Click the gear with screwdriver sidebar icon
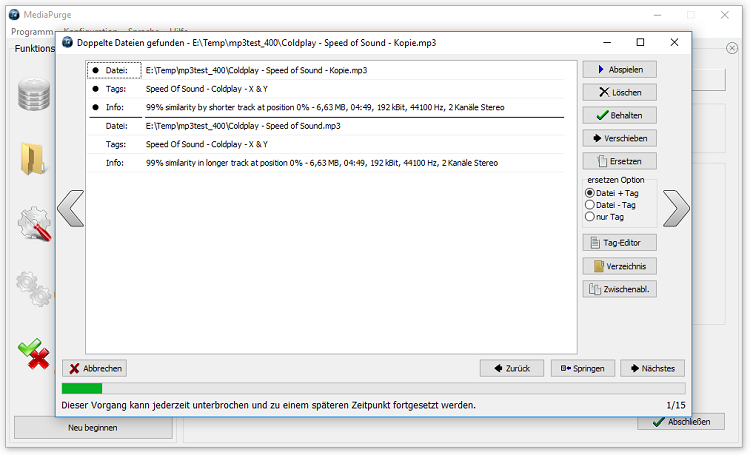The width and height of the screenshot is (750, 455). point(34,223)
